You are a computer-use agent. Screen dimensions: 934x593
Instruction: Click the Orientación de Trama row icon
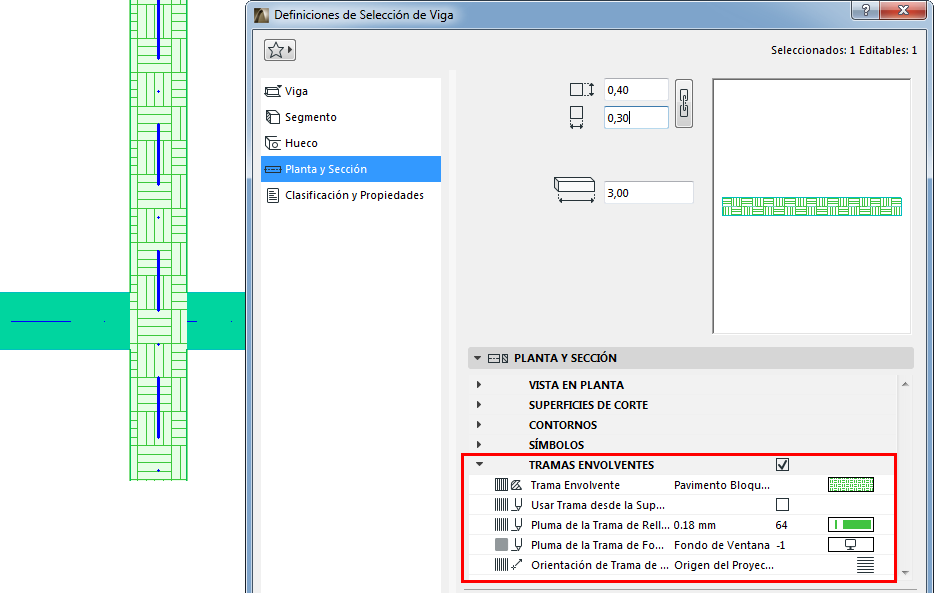508,565
